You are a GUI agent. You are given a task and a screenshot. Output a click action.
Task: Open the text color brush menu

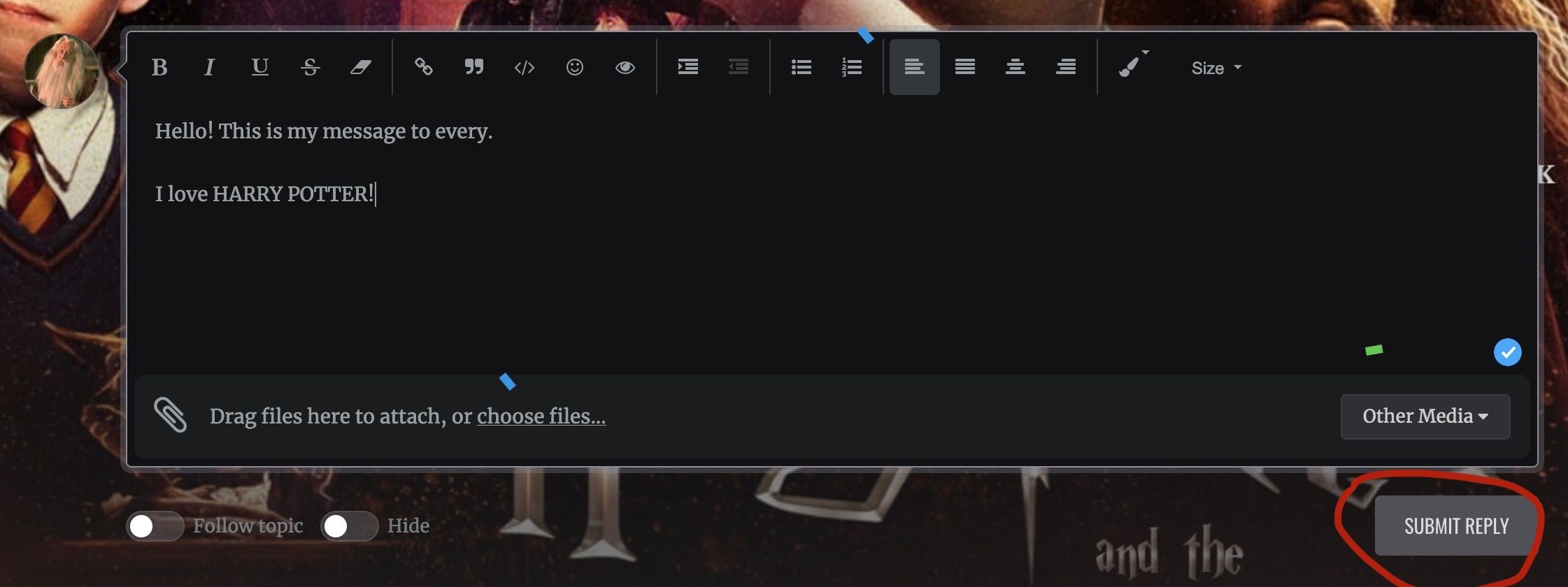[1133, 65]
